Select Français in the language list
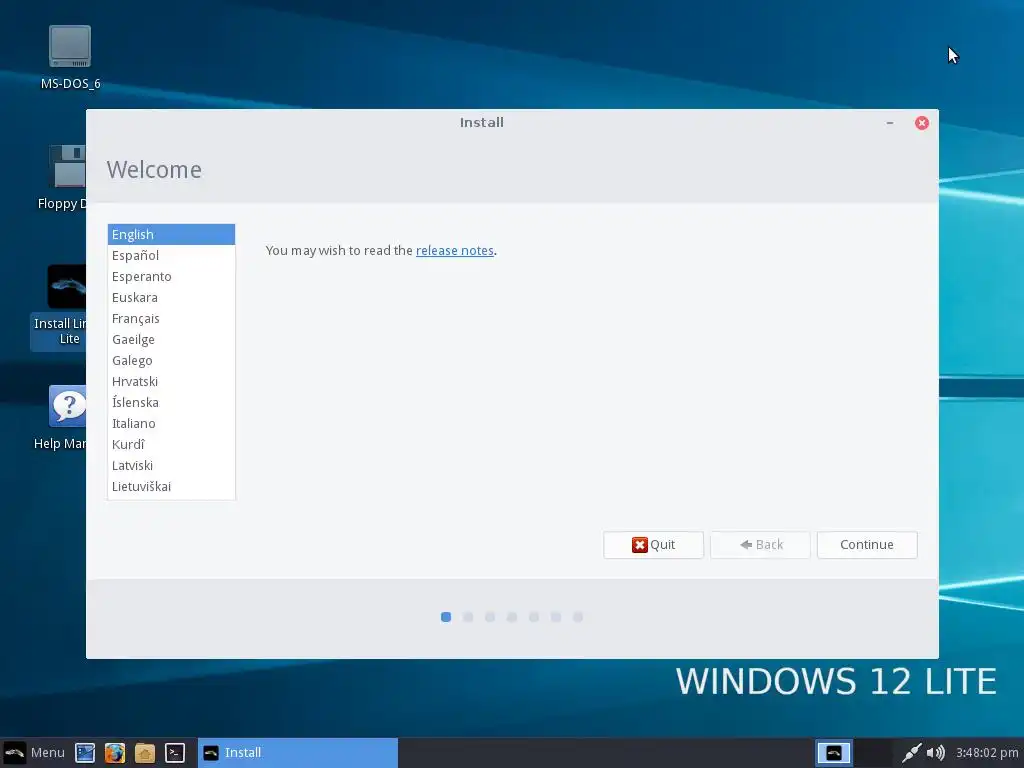 (171, 318)
